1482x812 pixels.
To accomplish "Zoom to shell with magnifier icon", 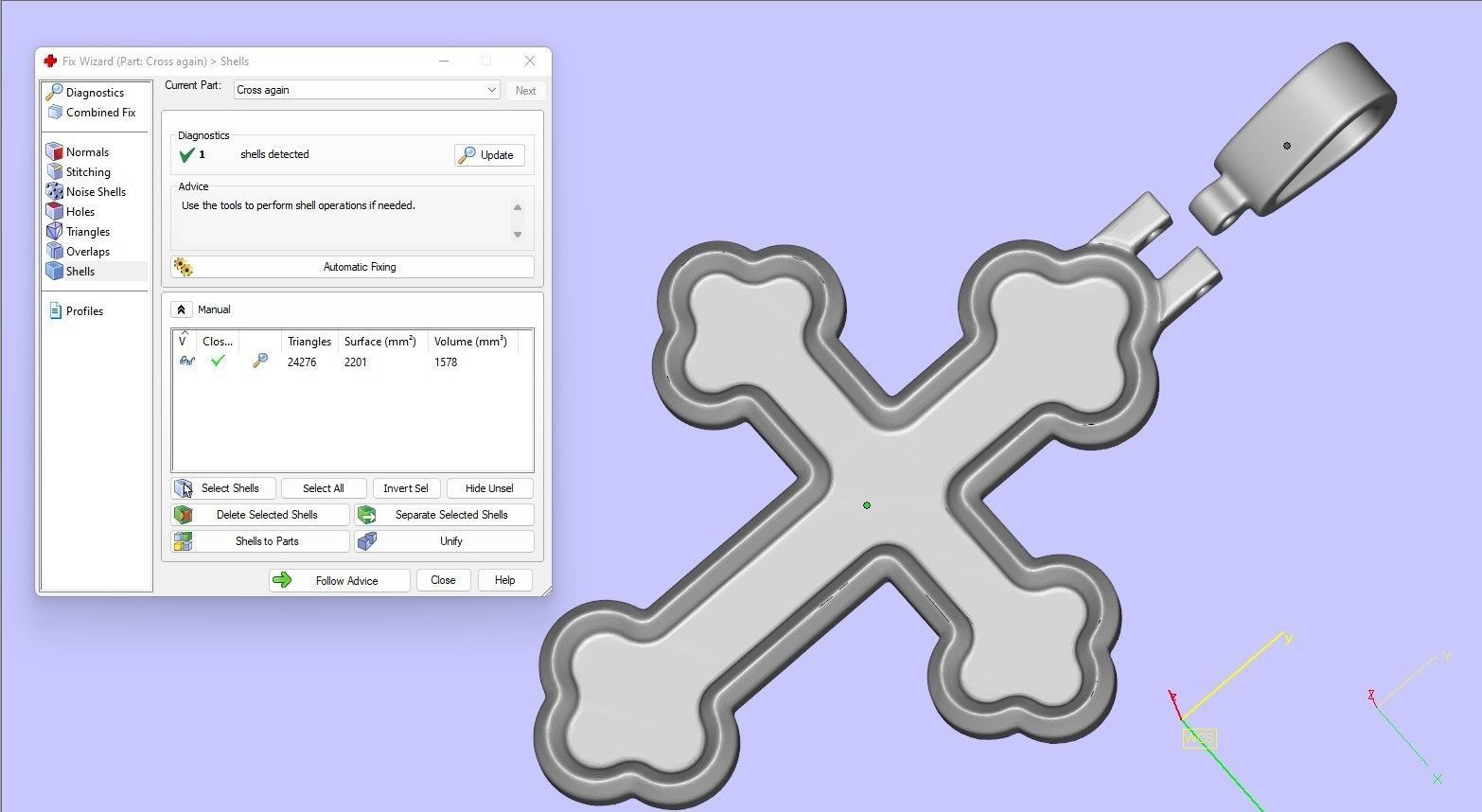I will (x=260, y=362).
